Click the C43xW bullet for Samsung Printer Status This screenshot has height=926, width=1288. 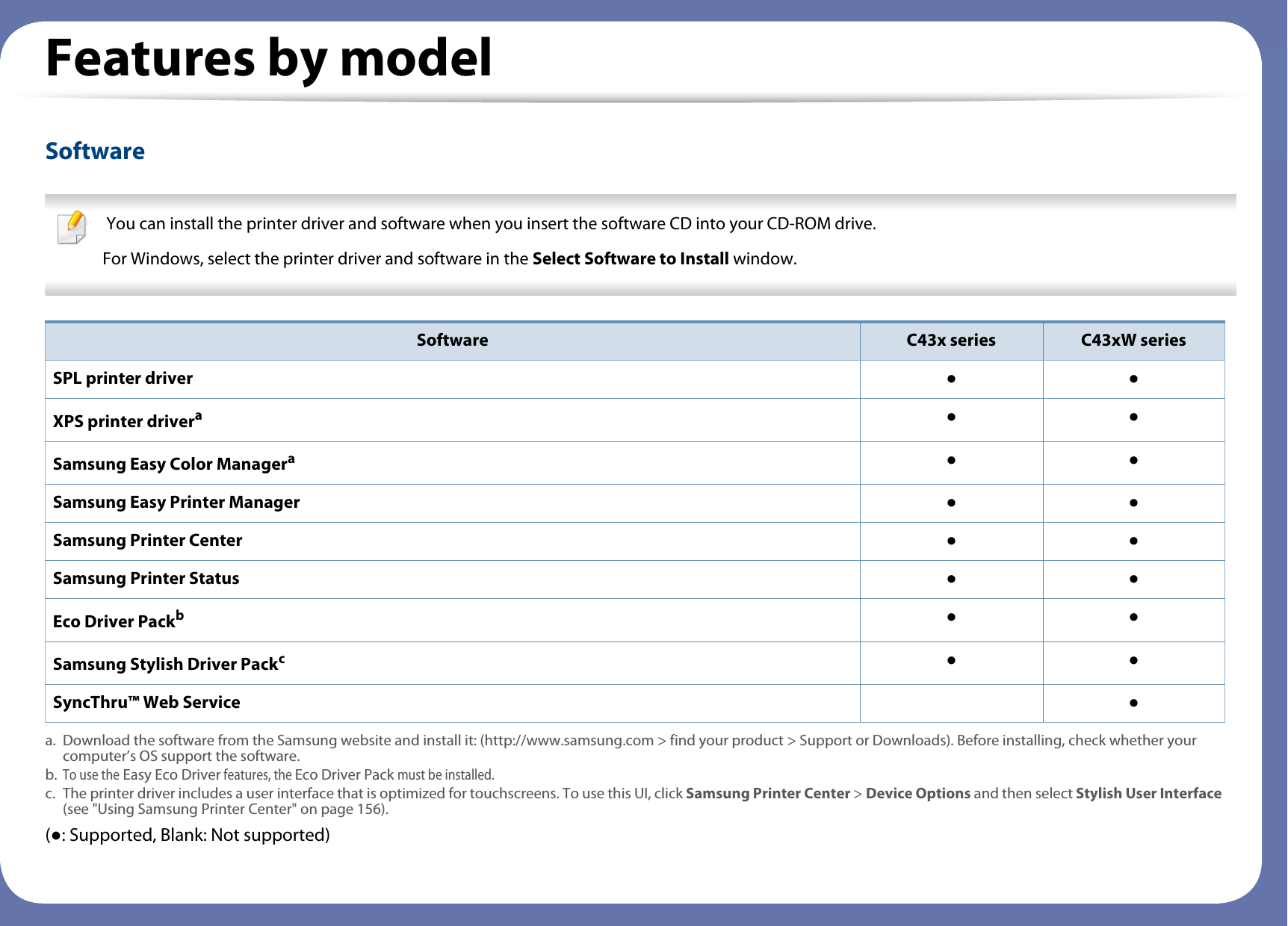click(x=1133, y=579)
